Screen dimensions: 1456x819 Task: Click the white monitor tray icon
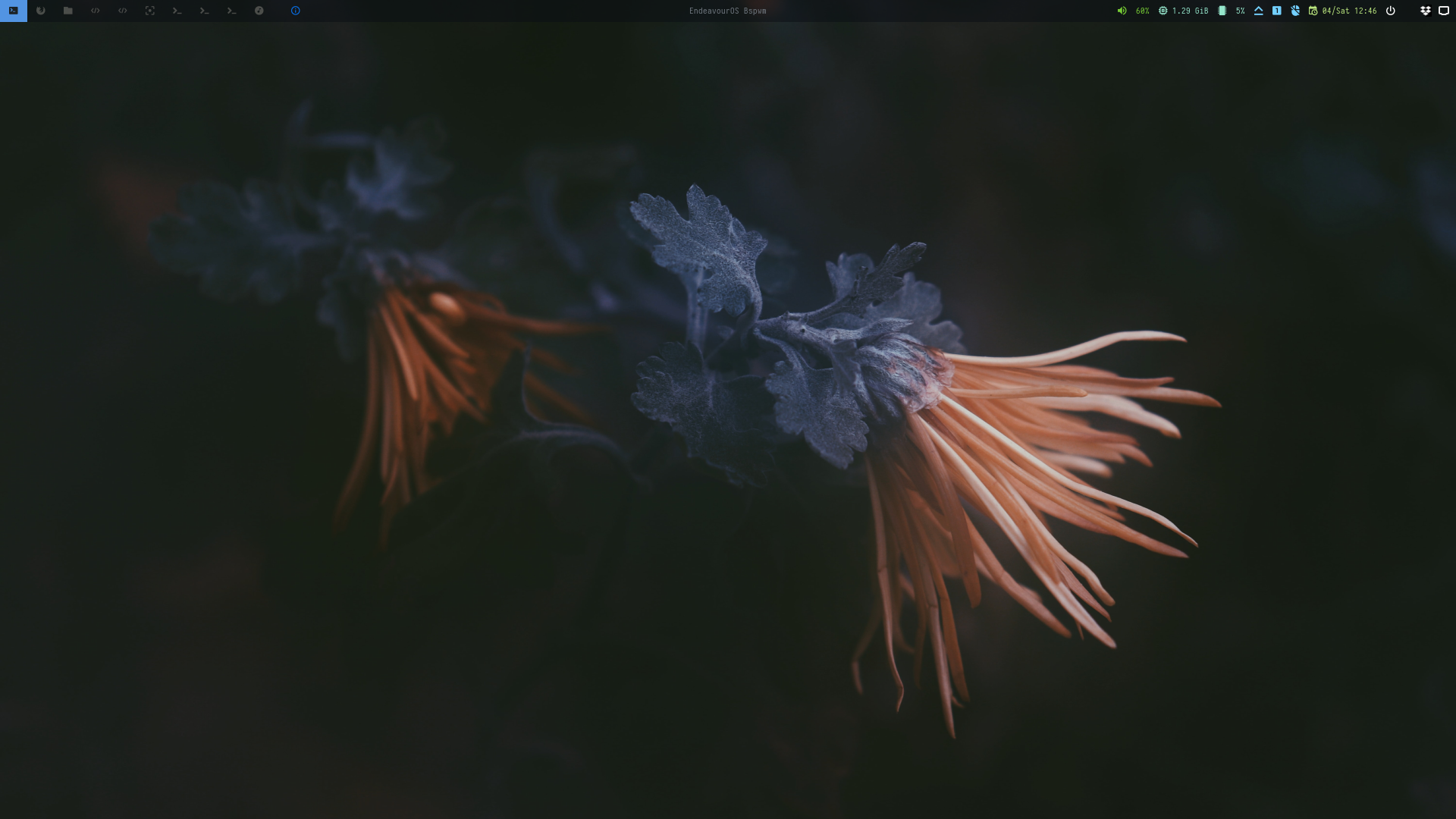1444,11
